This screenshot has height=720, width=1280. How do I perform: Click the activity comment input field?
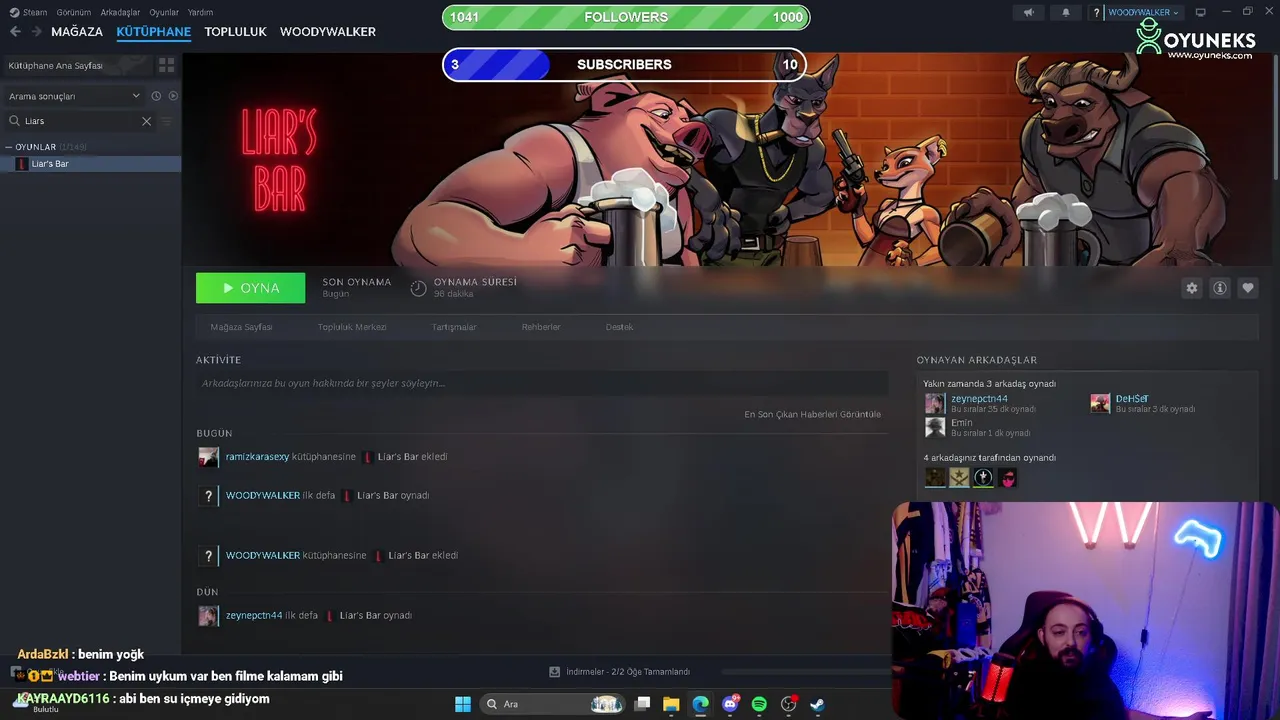pos(542,383)
